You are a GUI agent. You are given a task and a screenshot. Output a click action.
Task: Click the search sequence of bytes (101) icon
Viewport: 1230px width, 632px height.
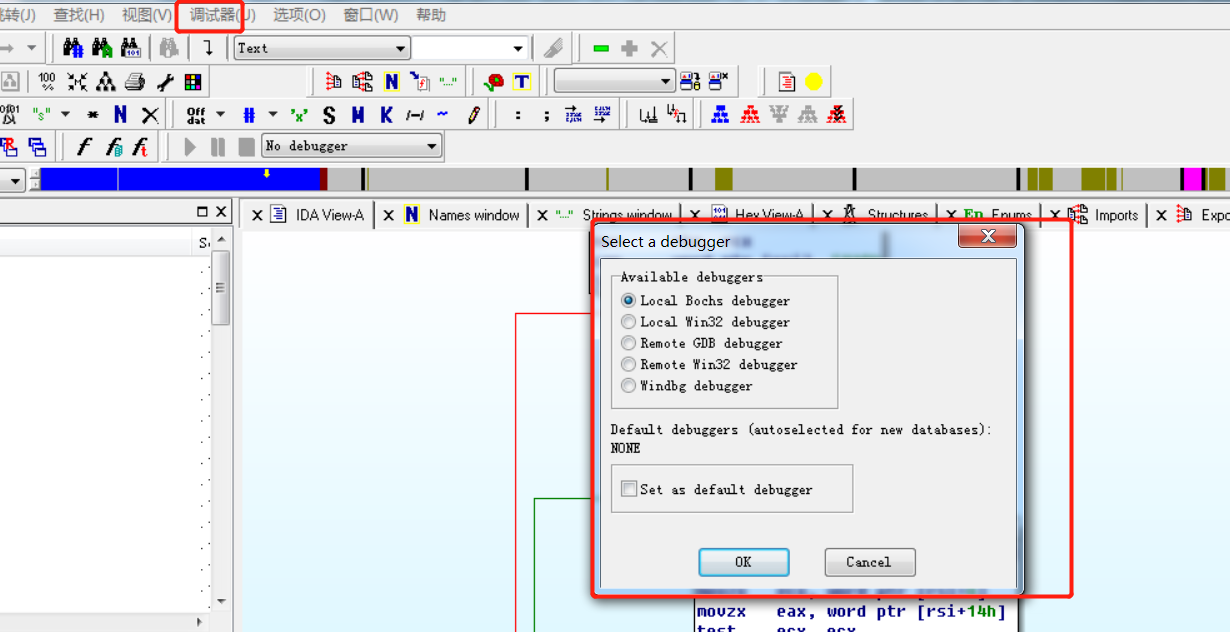coord(131,48)
